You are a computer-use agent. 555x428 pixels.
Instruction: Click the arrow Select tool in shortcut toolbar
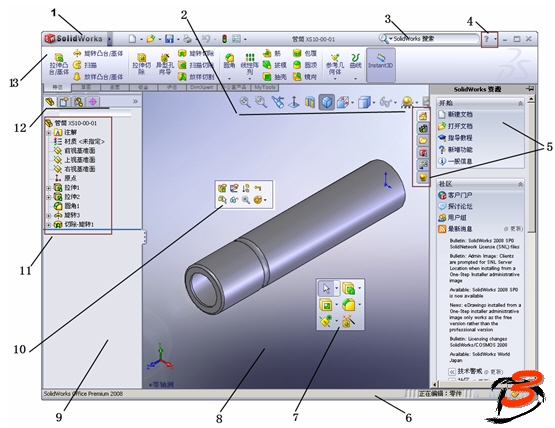[x=326, y=289]
